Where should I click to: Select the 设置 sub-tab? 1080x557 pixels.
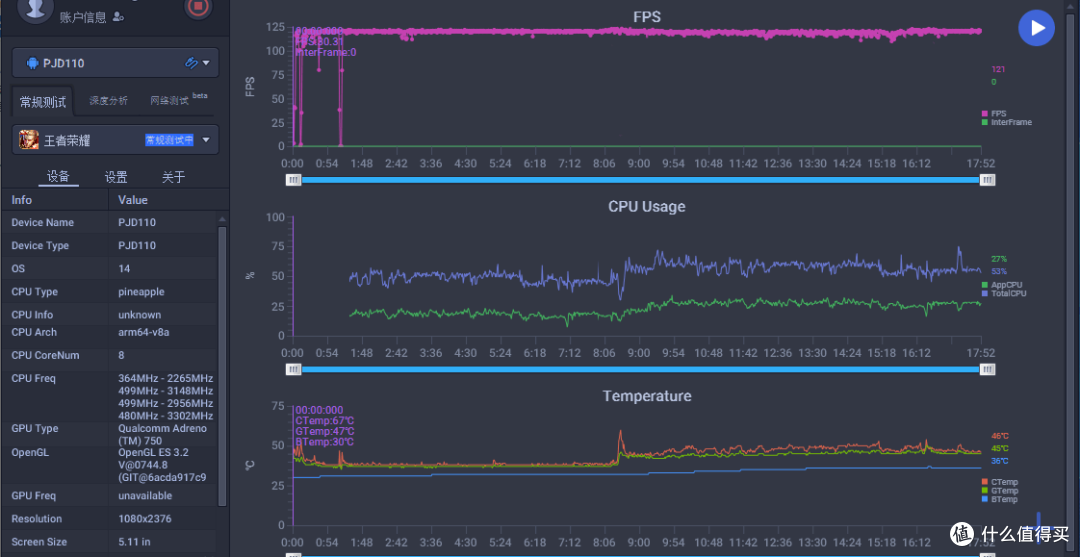pos(116,177)
